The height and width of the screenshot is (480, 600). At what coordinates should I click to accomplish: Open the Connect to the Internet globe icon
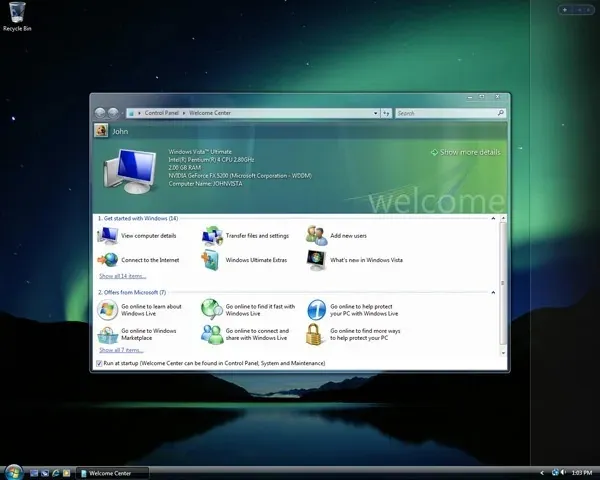click(x=108, y=260)
